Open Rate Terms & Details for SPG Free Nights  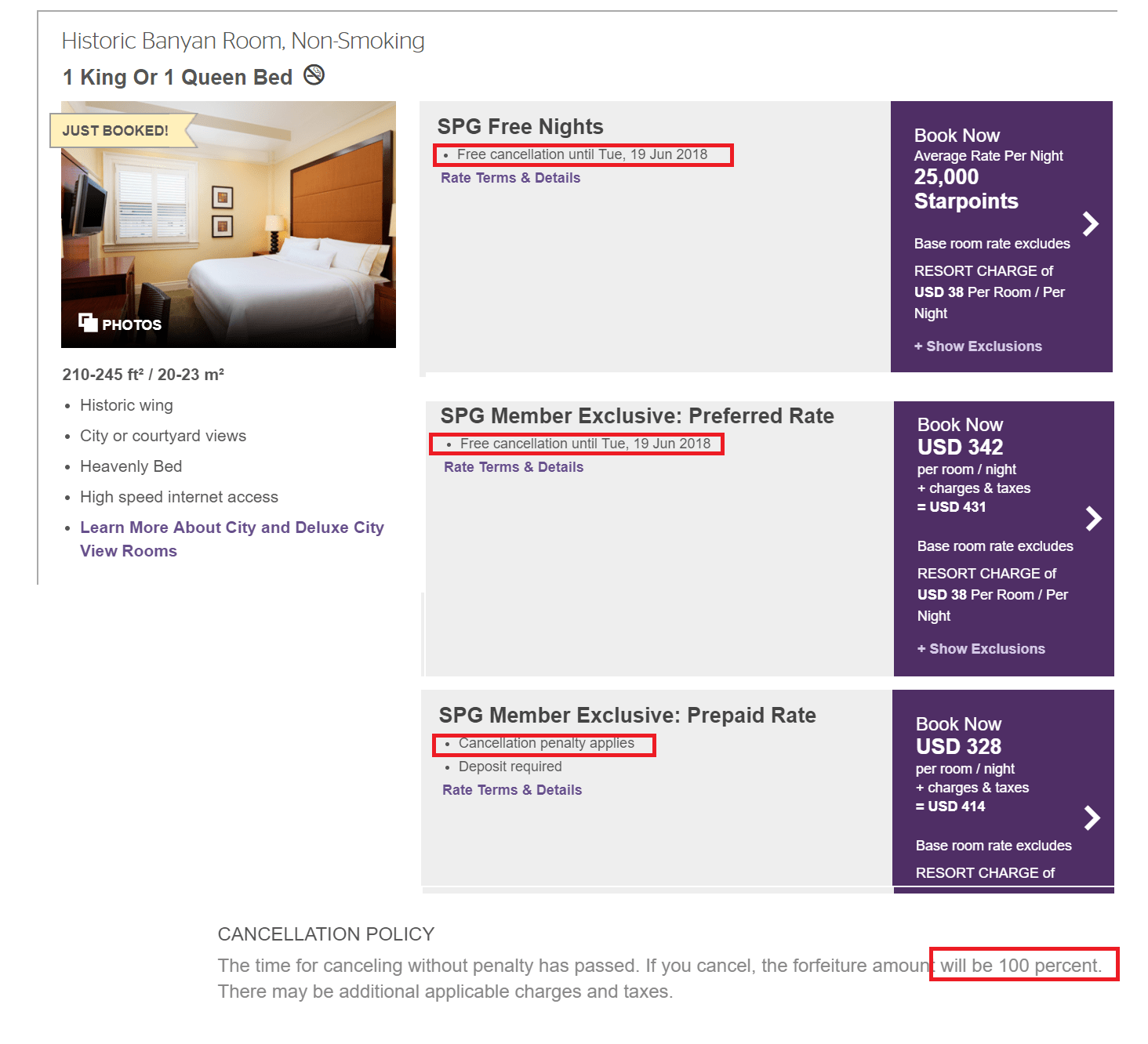click(510, 178)
